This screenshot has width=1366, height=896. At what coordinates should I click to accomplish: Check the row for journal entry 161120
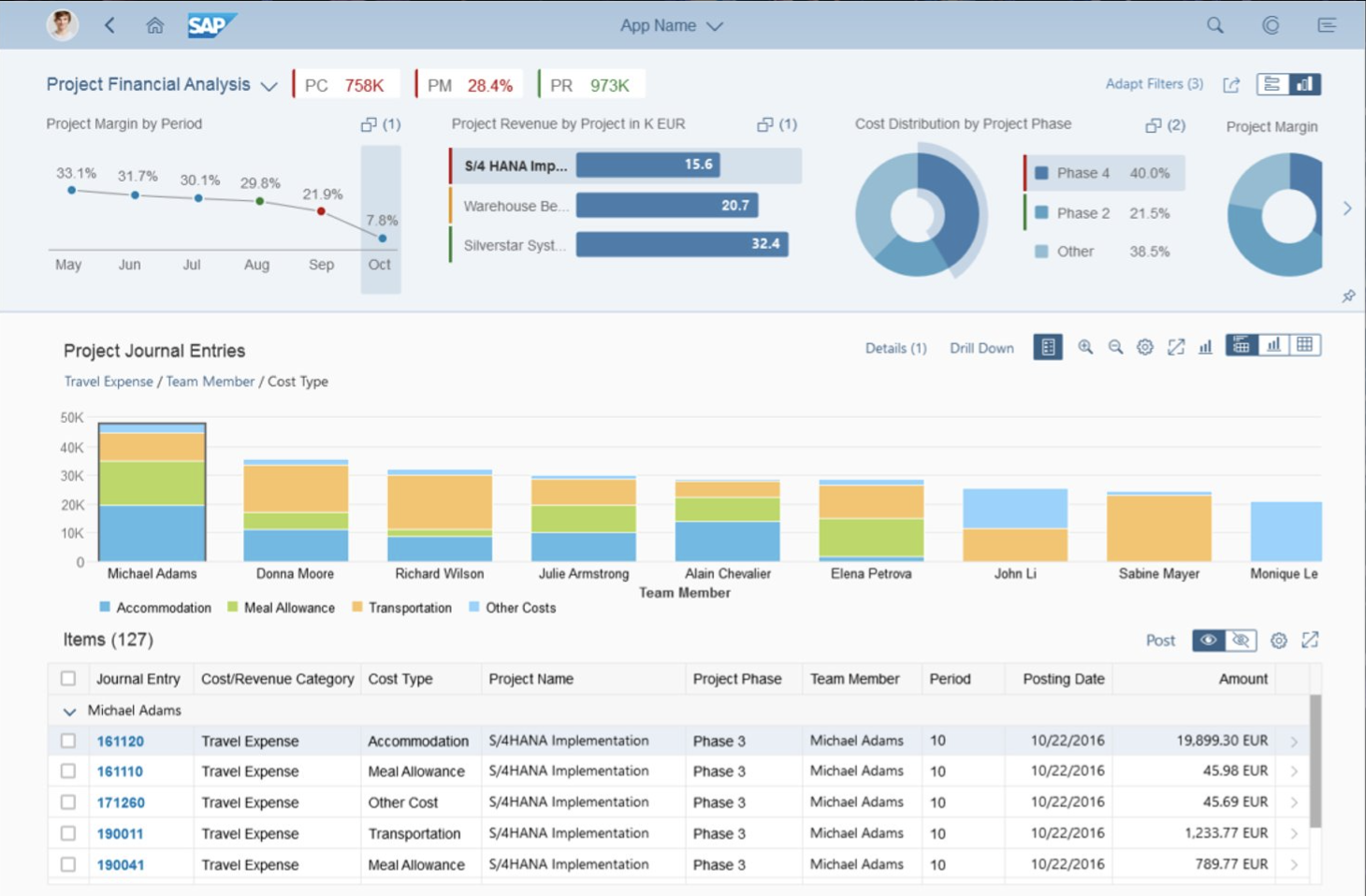(x=68, y=741)
